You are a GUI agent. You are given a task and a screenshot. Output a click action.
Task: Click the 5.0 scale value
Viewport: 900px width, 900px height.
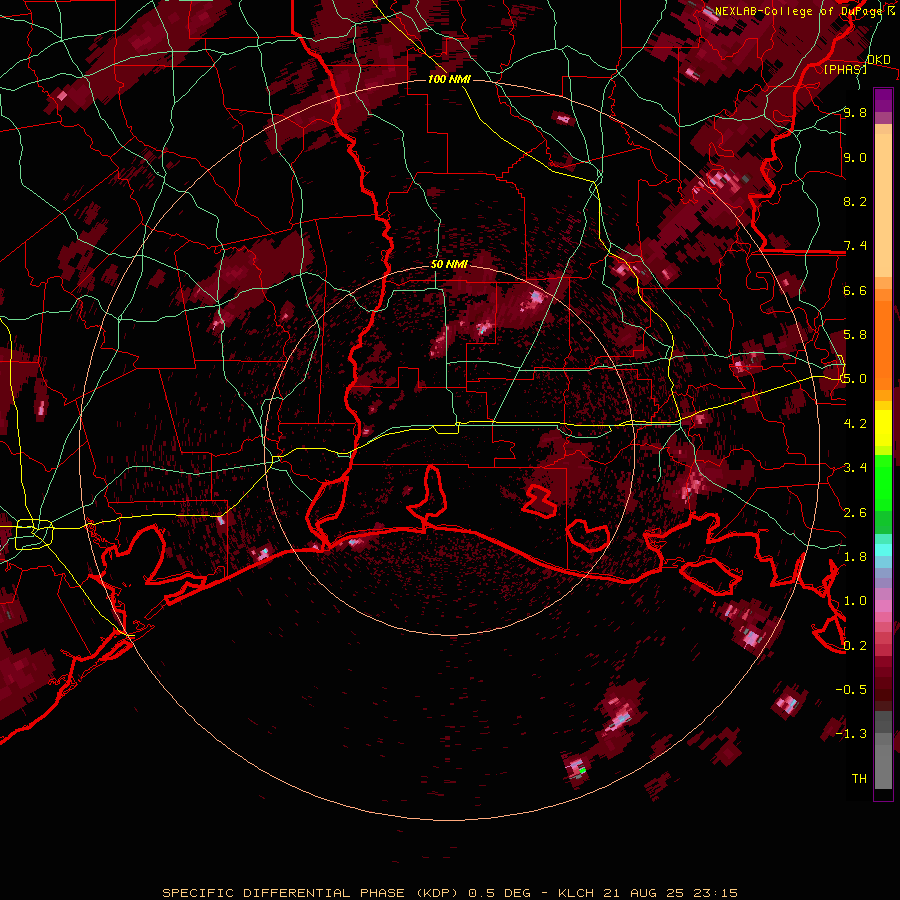(x=855, y=379)
